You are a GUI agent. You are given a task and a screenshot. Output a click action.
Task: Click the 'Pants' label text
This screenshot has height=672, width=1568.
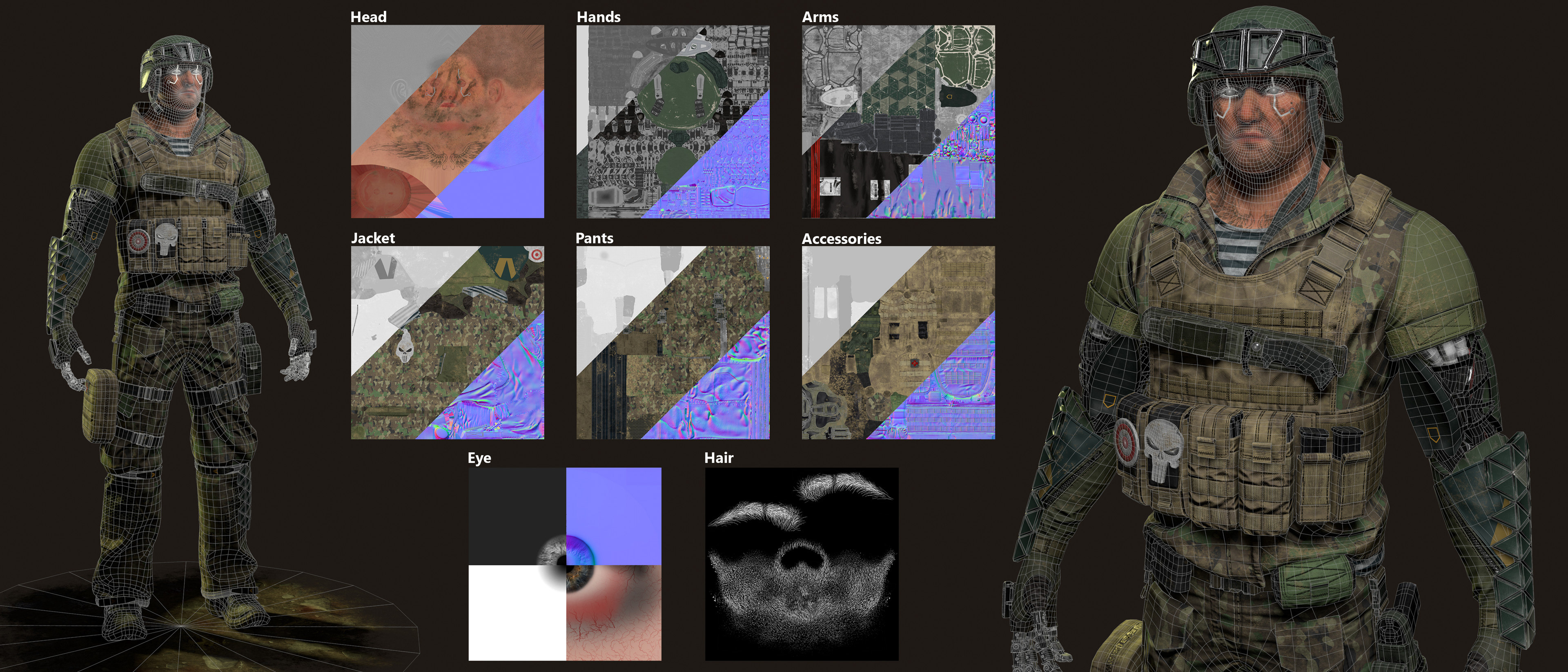coord(594,238)
